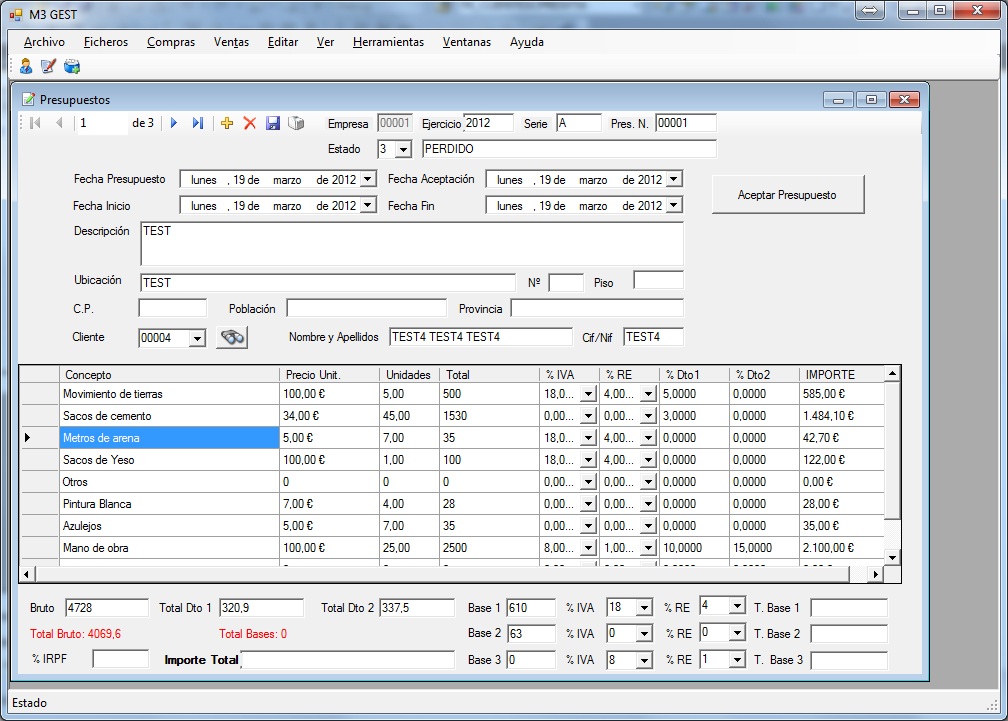The width and height of the screenshot is (1008, 721).
Task: Delete record with red X icon
Action: (250, 123)
